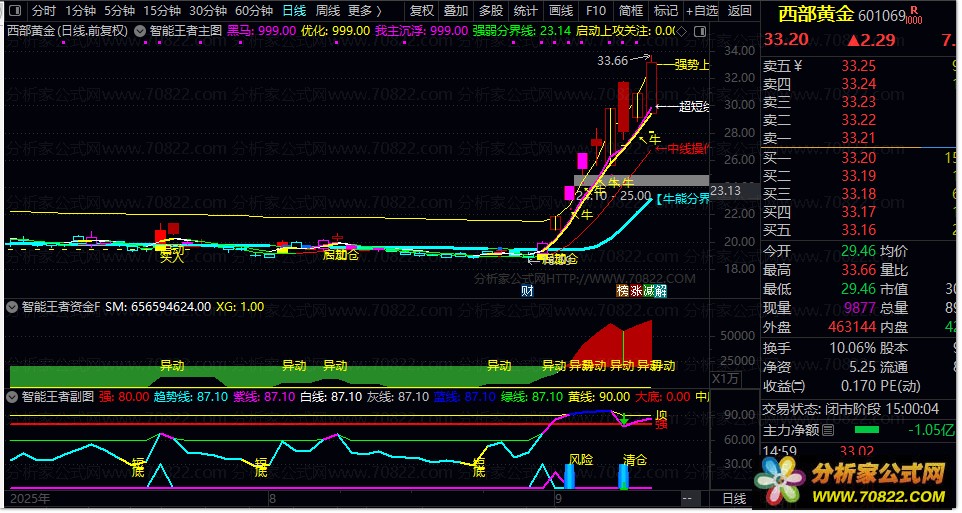962x513 pixels.
Task: Add stock via +自选 button
Action: tap(702, 10)
